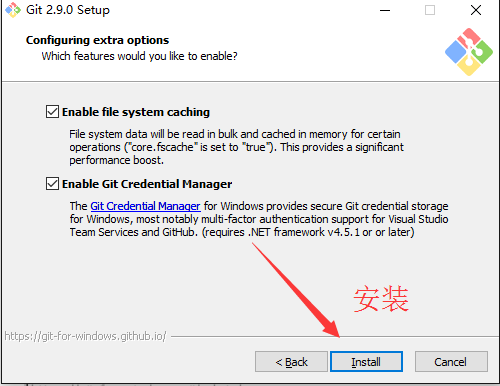Click the file system caching description text
The image size is (500, 386).
[236, 147]
